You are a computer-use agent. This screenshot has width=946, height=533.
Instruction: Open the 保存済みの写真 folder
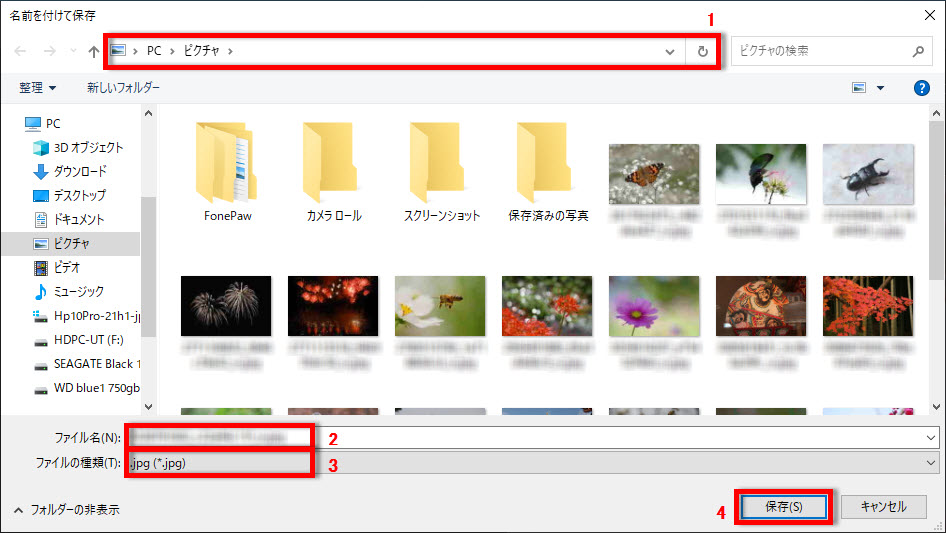tap(548, 163)
